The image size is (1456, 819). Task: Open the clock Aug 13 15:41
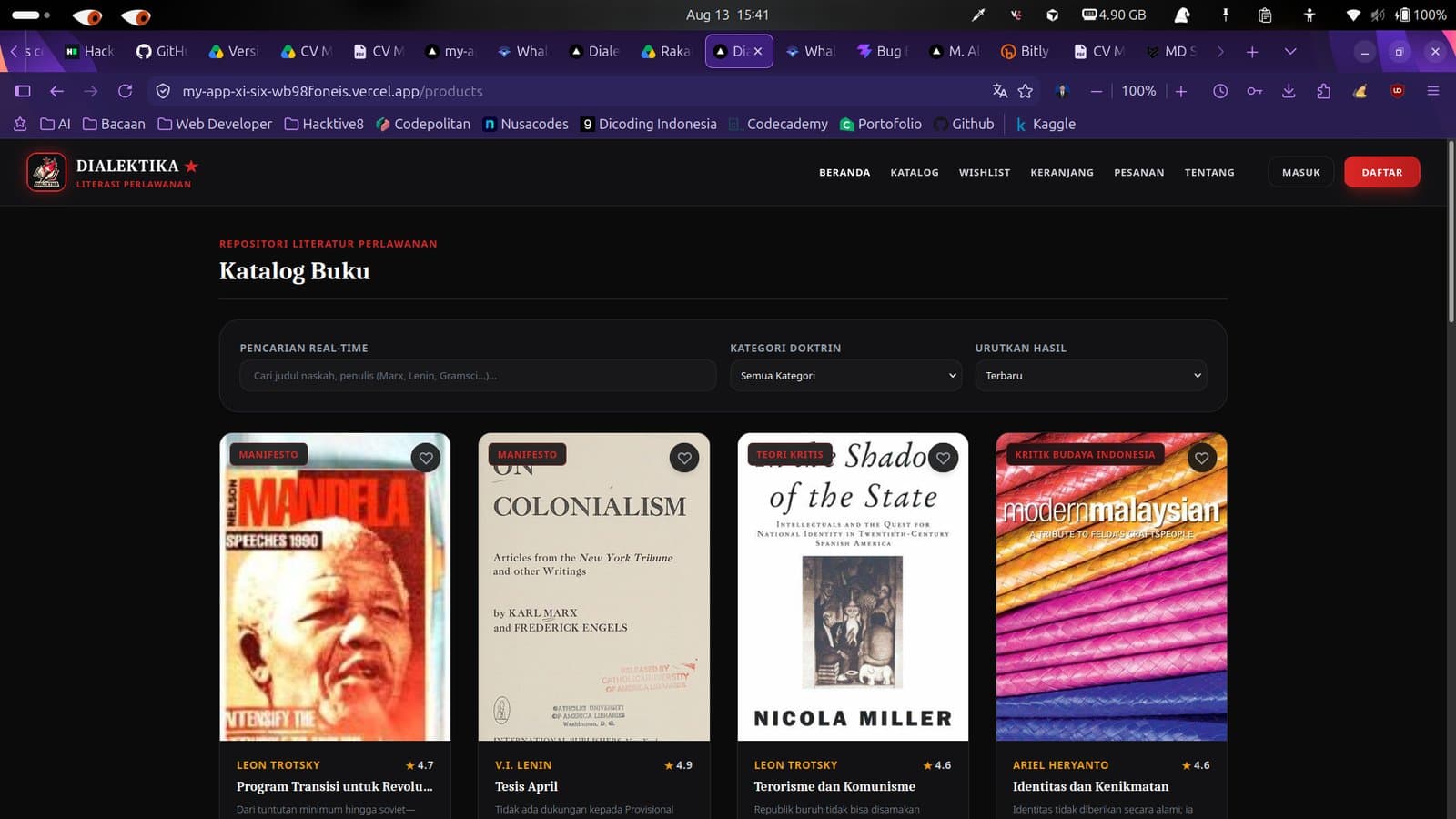[x=727, y=15]
